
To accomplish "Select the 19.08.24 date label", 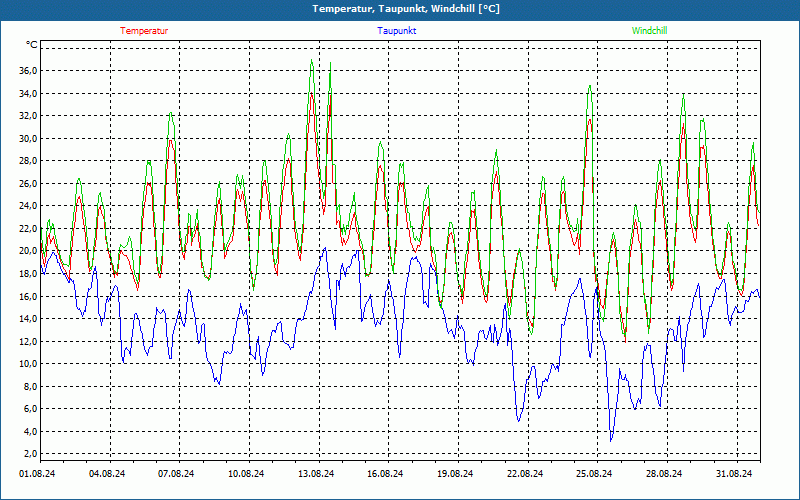I will point(455,473).
